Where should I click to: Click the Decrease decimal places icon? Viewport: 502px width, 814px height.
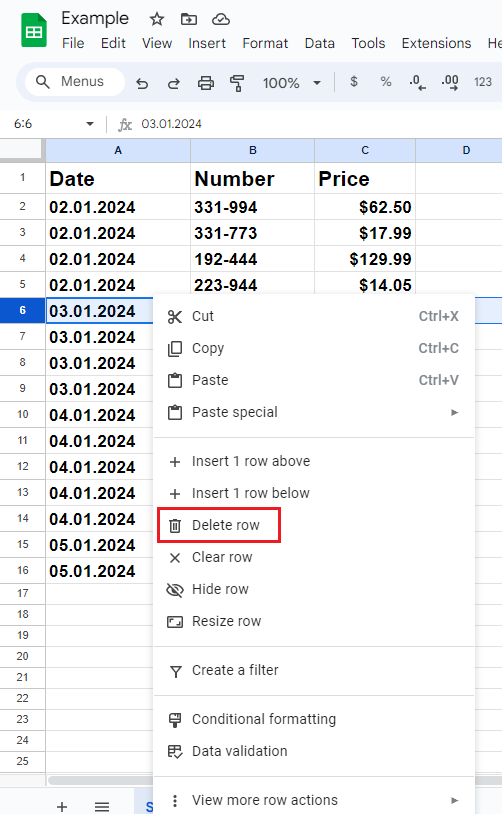417,82
